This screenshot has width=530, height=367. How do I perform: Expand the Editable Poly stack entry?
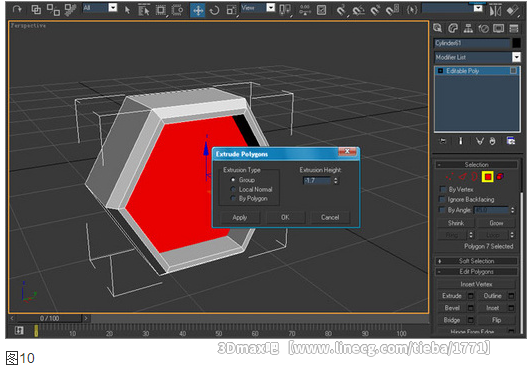(440, 71)
